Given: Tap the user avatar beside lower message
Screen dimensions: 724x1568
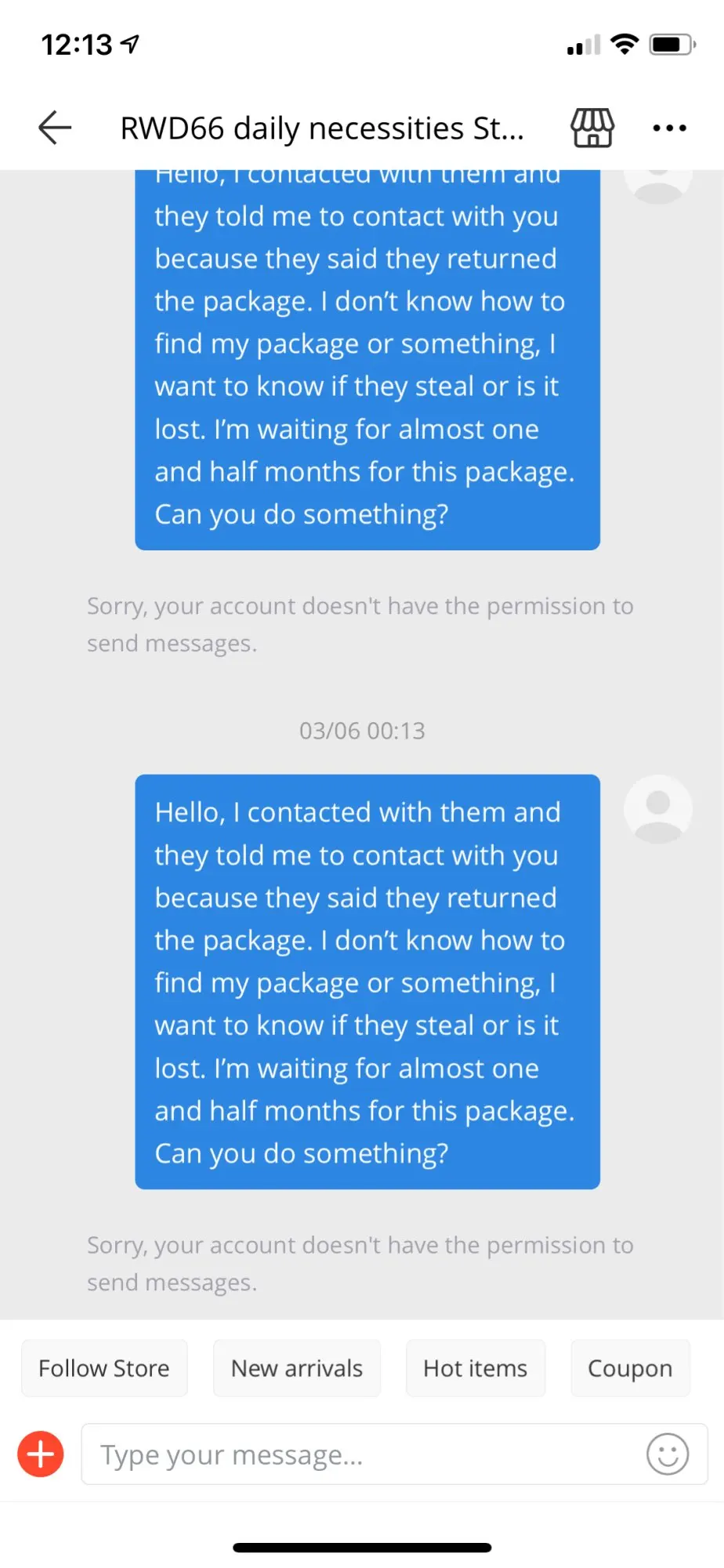Looking at the screenshot, I should point(658,809).
